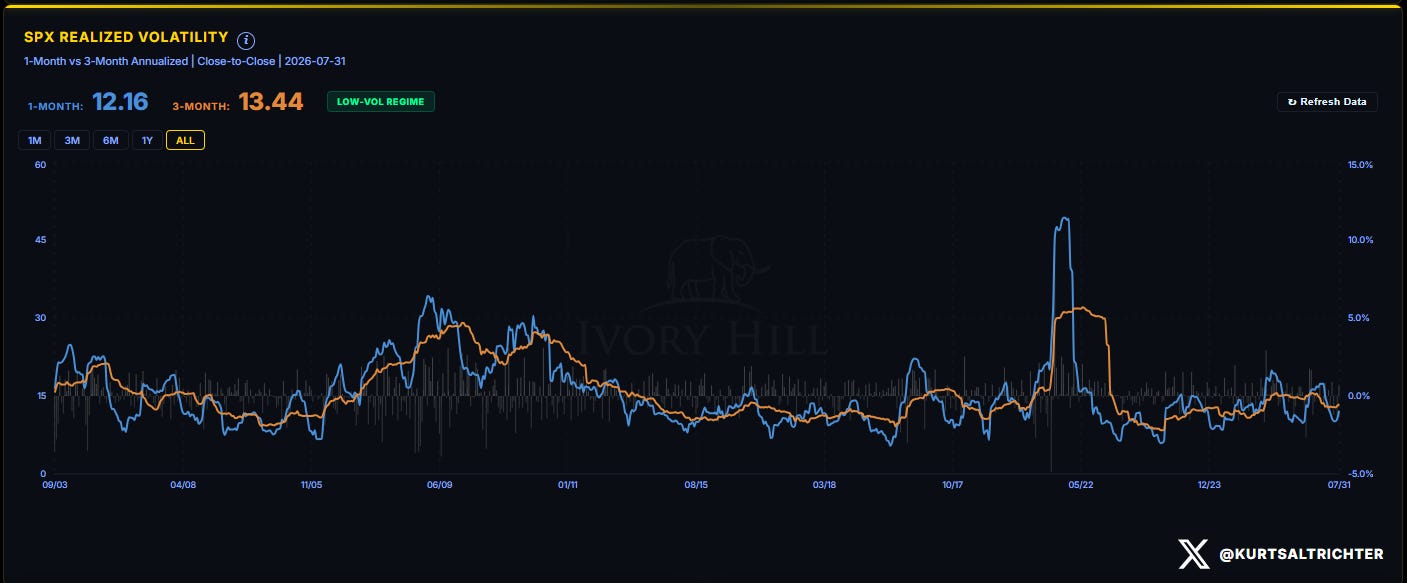1407x583 pixels.
Task: Click the 3-MONTH: label
Action: click(x=201, y=105)
